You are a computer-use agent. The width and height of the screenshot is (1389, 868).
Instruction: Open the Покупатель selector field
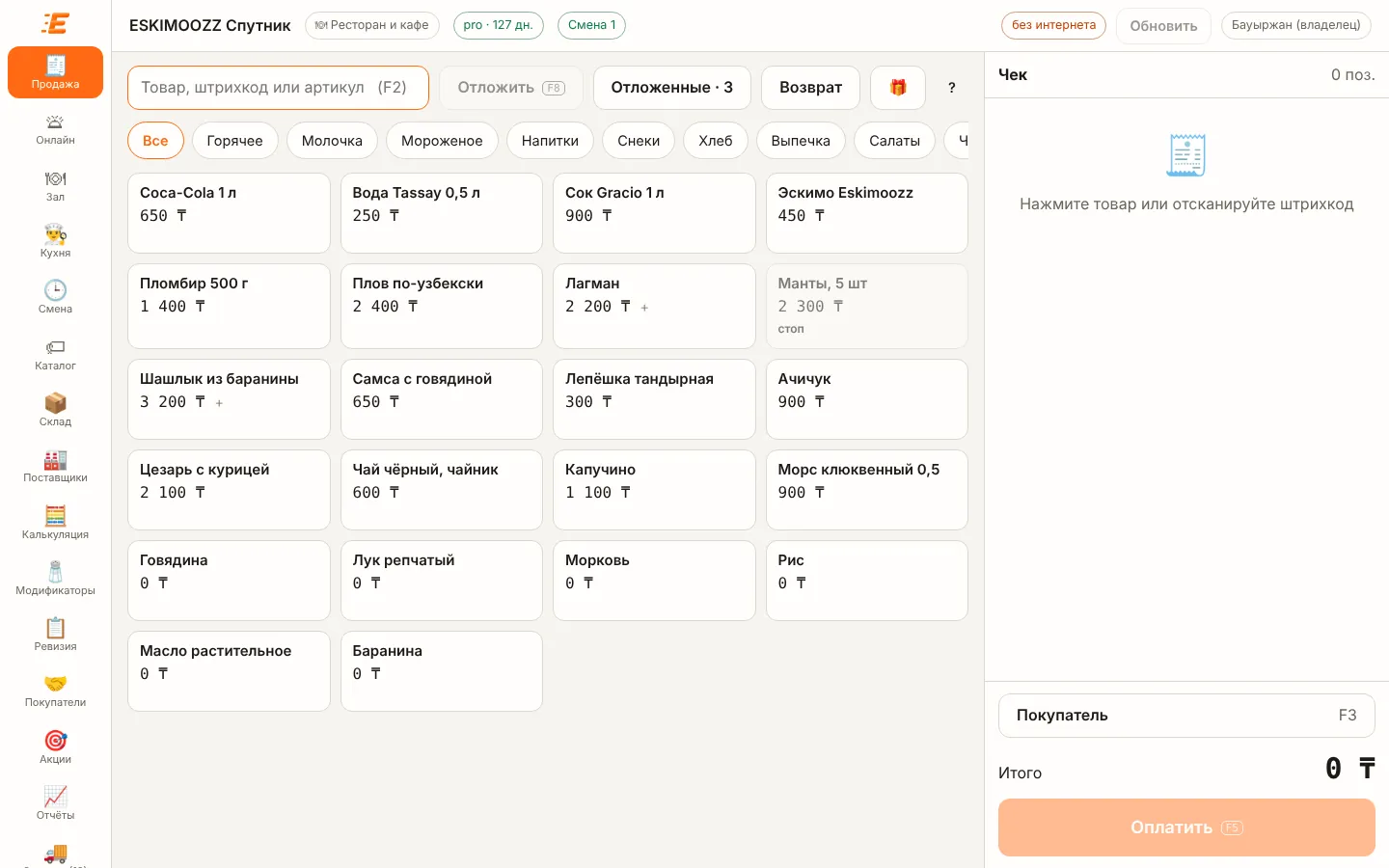click(1186, 716)
